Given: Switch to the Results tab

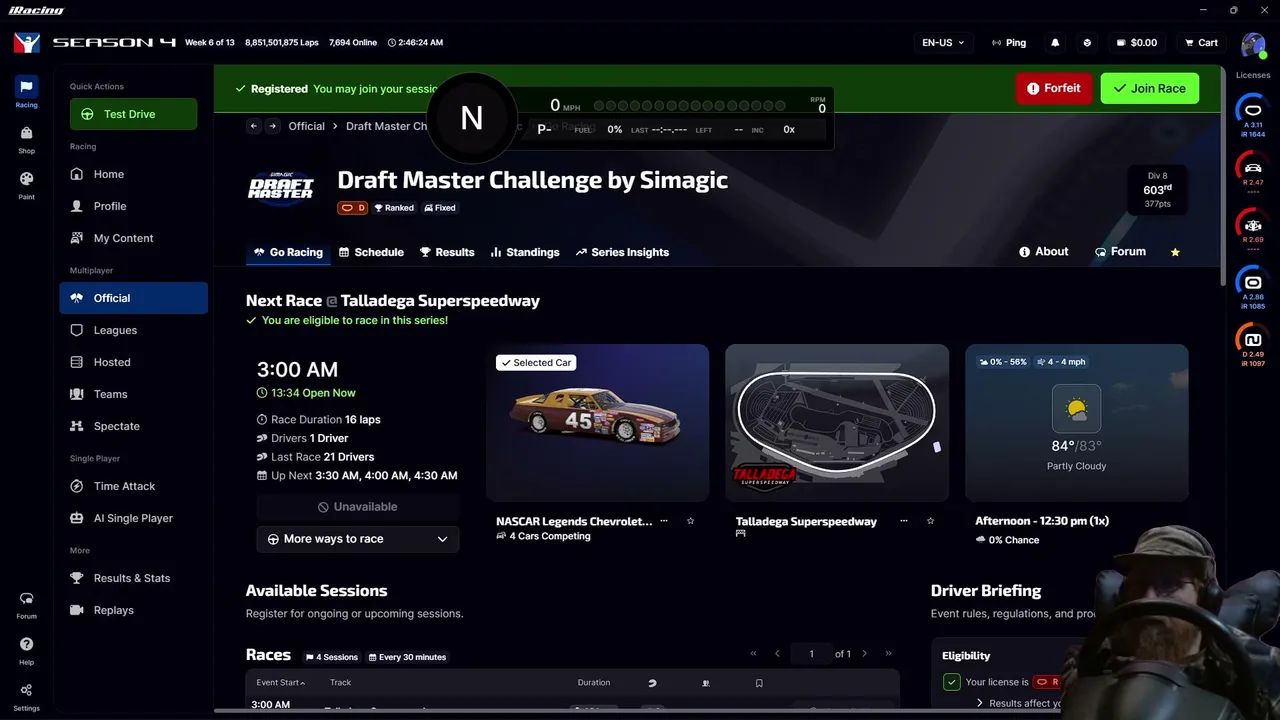Looking at the screenshot, I should [x=447, y=252].
